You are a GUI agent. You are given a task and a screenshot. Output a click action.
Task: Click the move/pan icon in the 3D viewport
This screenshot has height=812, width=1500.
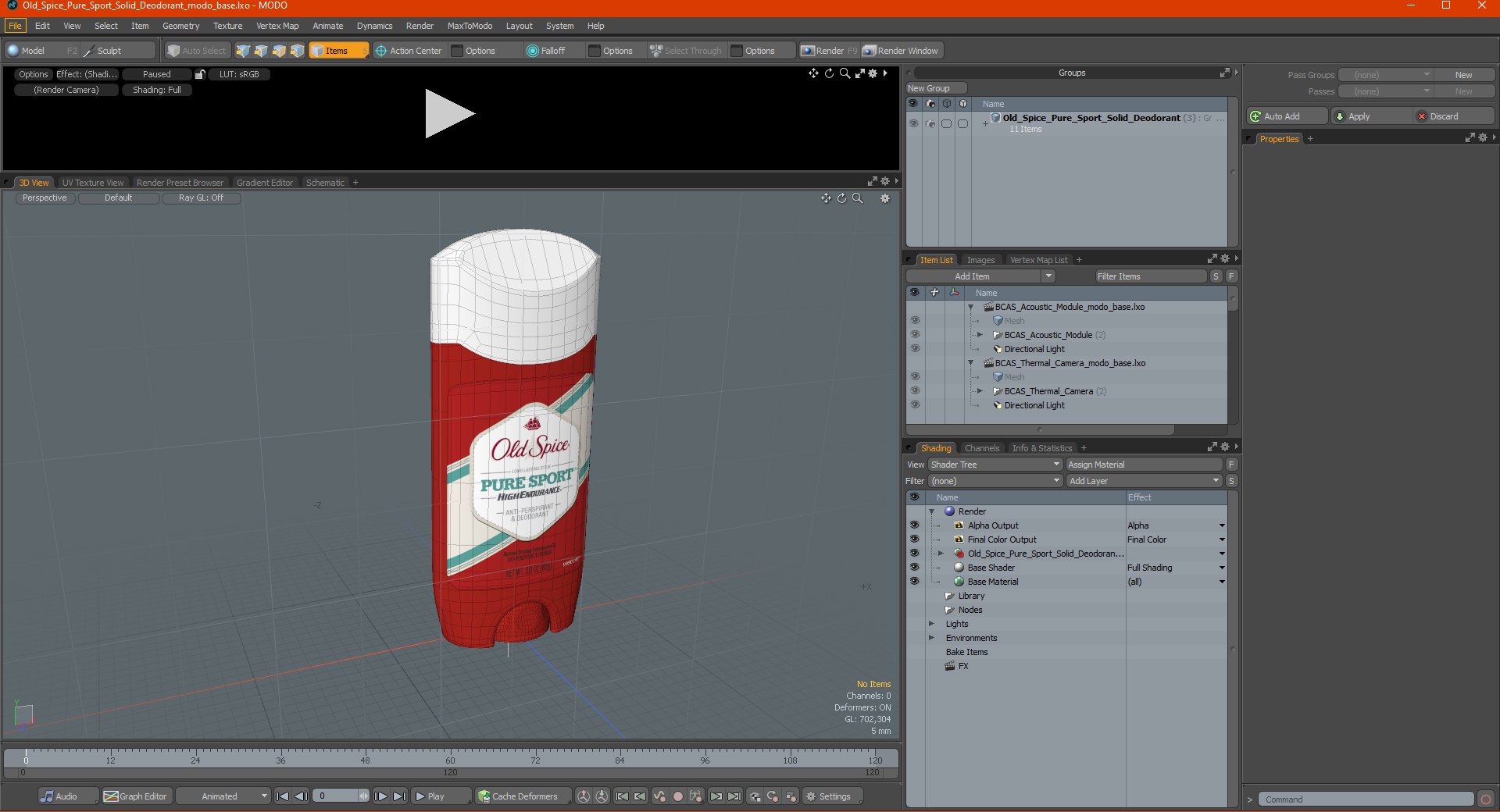click(826, 198)
